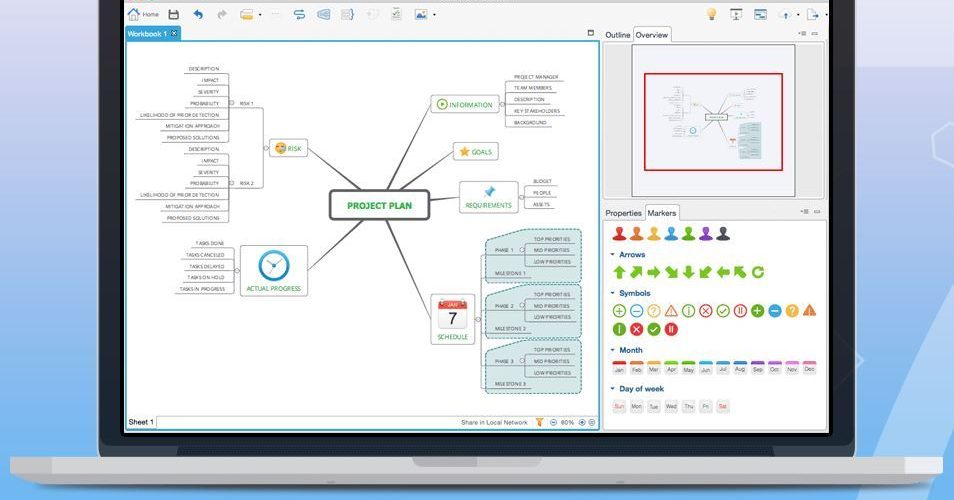This screenshot has height=500, width=954.
Task: Collapse the Day of week marker group
Action: tap(613, 389)
